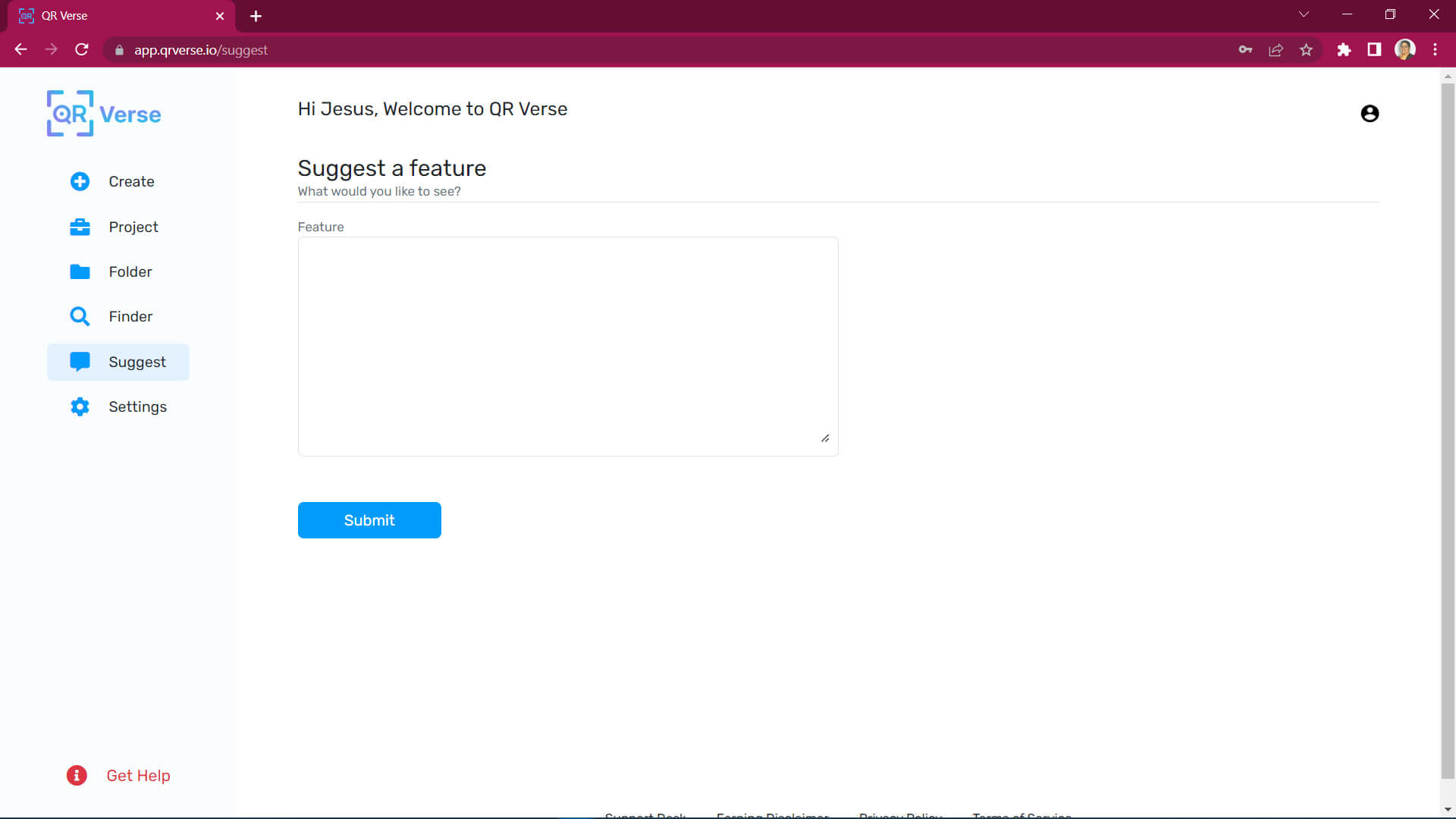The image size is (1456, 819).
Task: Click the QR Verse logo
Action: tap(104, 114)
